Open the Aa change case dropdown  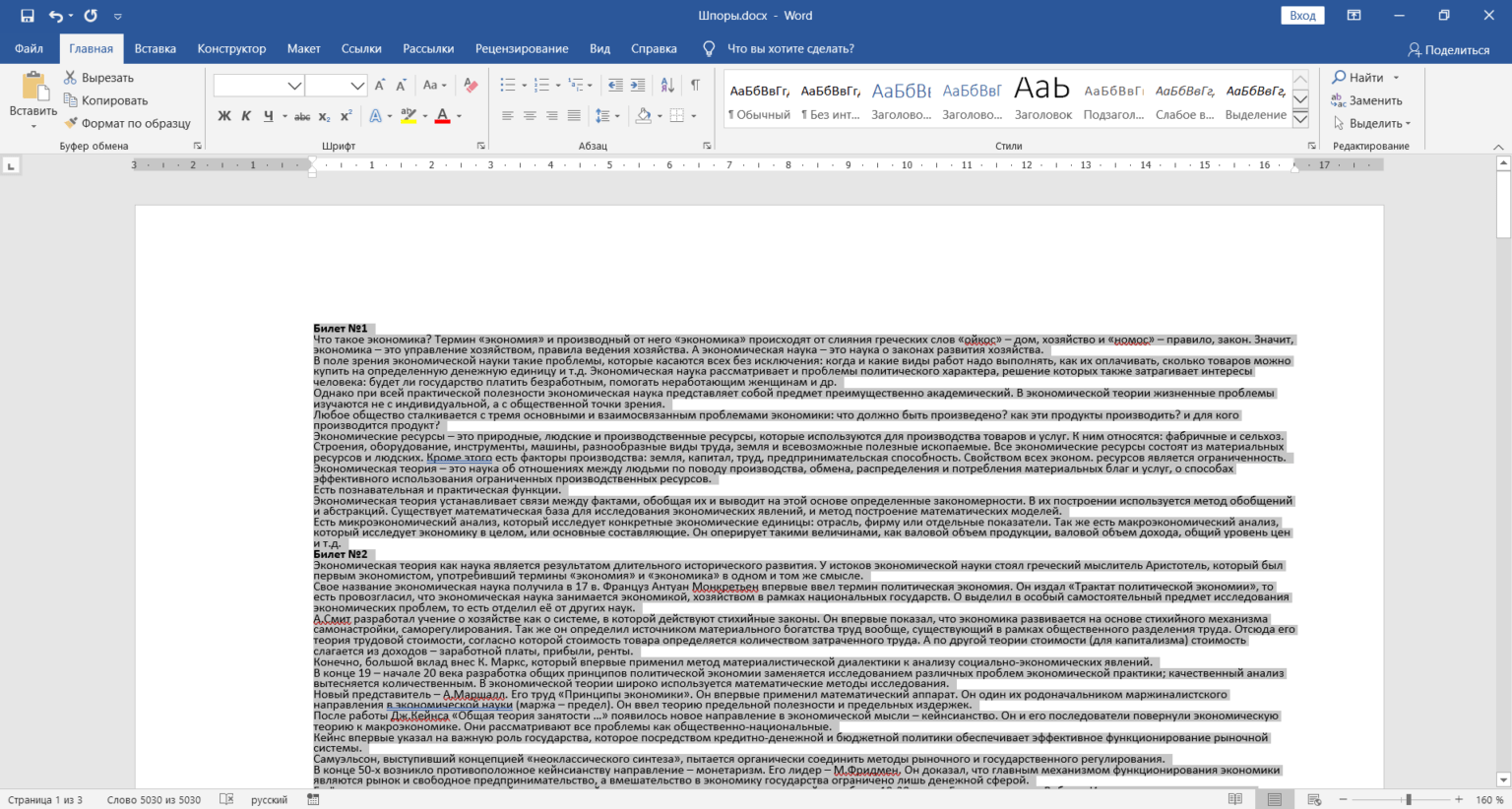pyautogui.click(x=434, y=86)
